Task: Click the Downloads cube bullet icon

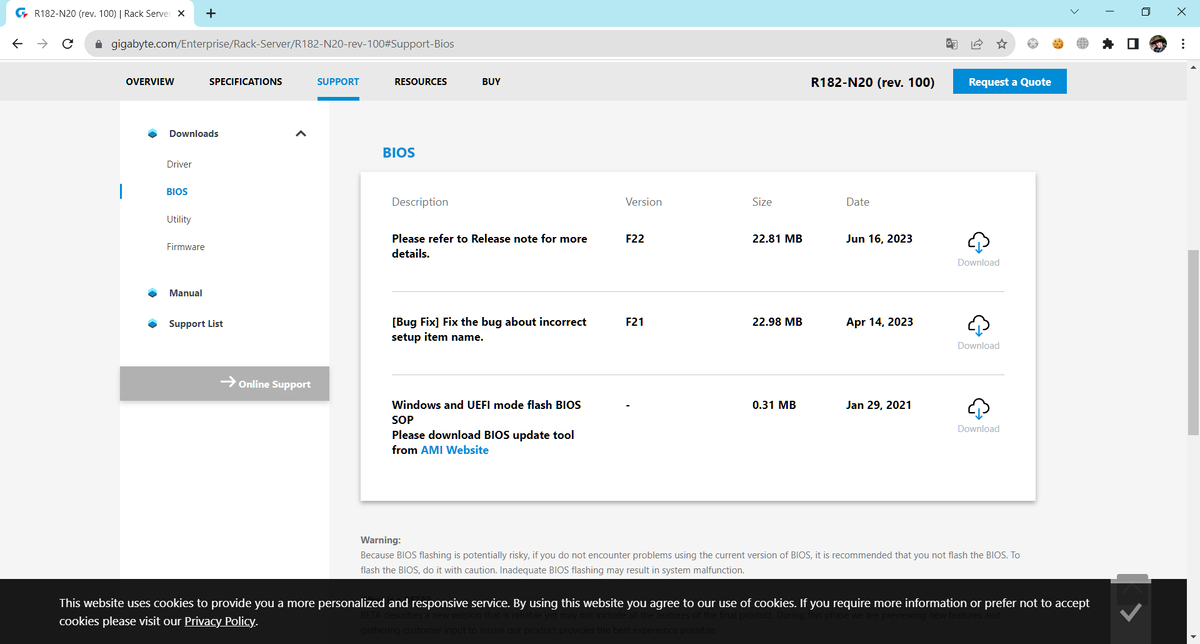Action: click(x=152, y=133)
